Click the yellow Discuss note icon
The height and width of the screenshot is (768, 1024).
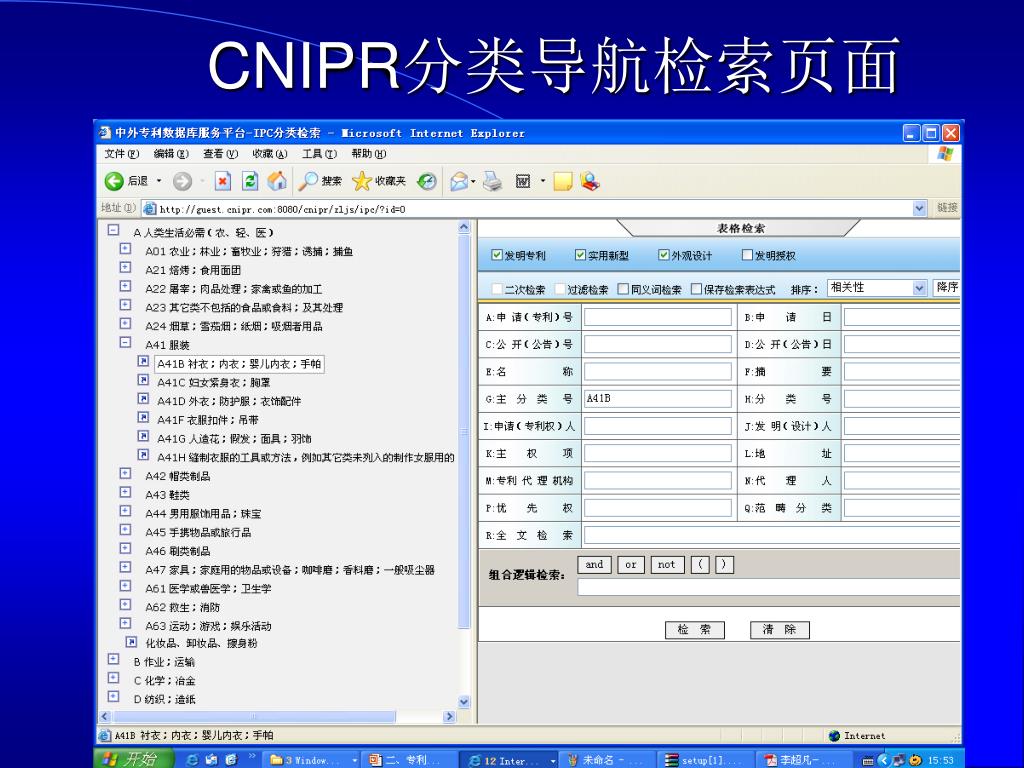pos(562,181)
